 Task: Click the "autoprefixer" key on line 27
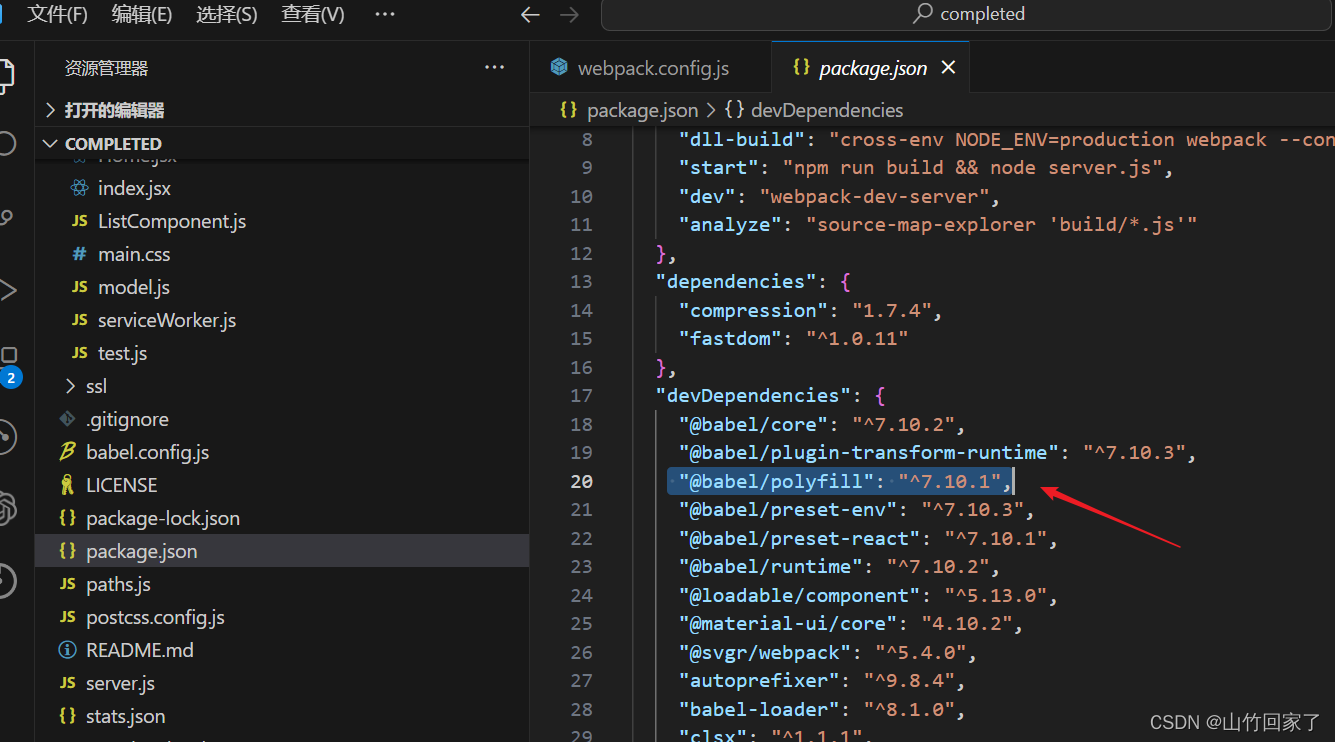pos(759,680)
